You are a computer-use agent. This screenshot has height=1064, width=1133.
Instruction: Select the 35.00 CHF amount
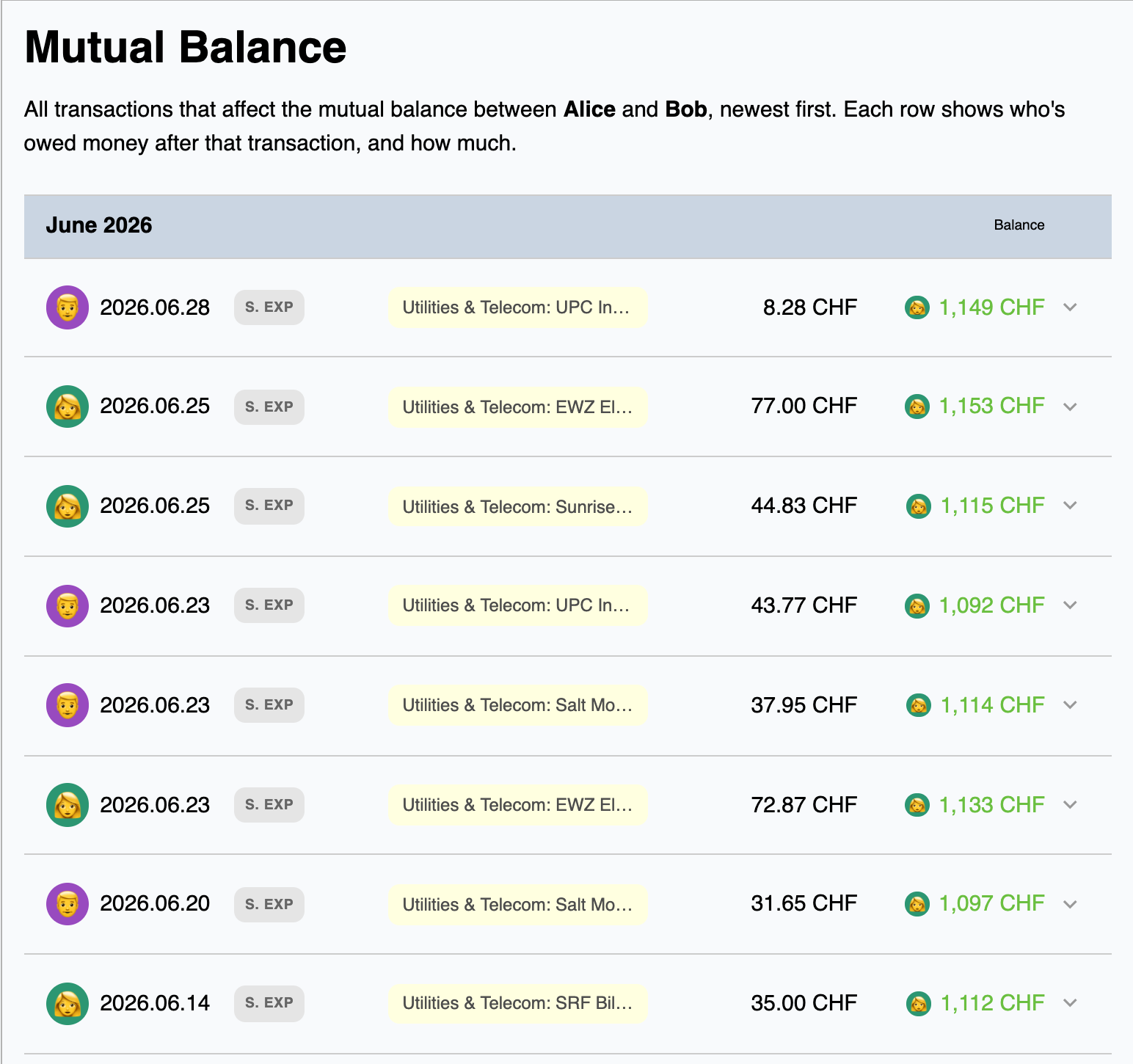coord(804,1003)
